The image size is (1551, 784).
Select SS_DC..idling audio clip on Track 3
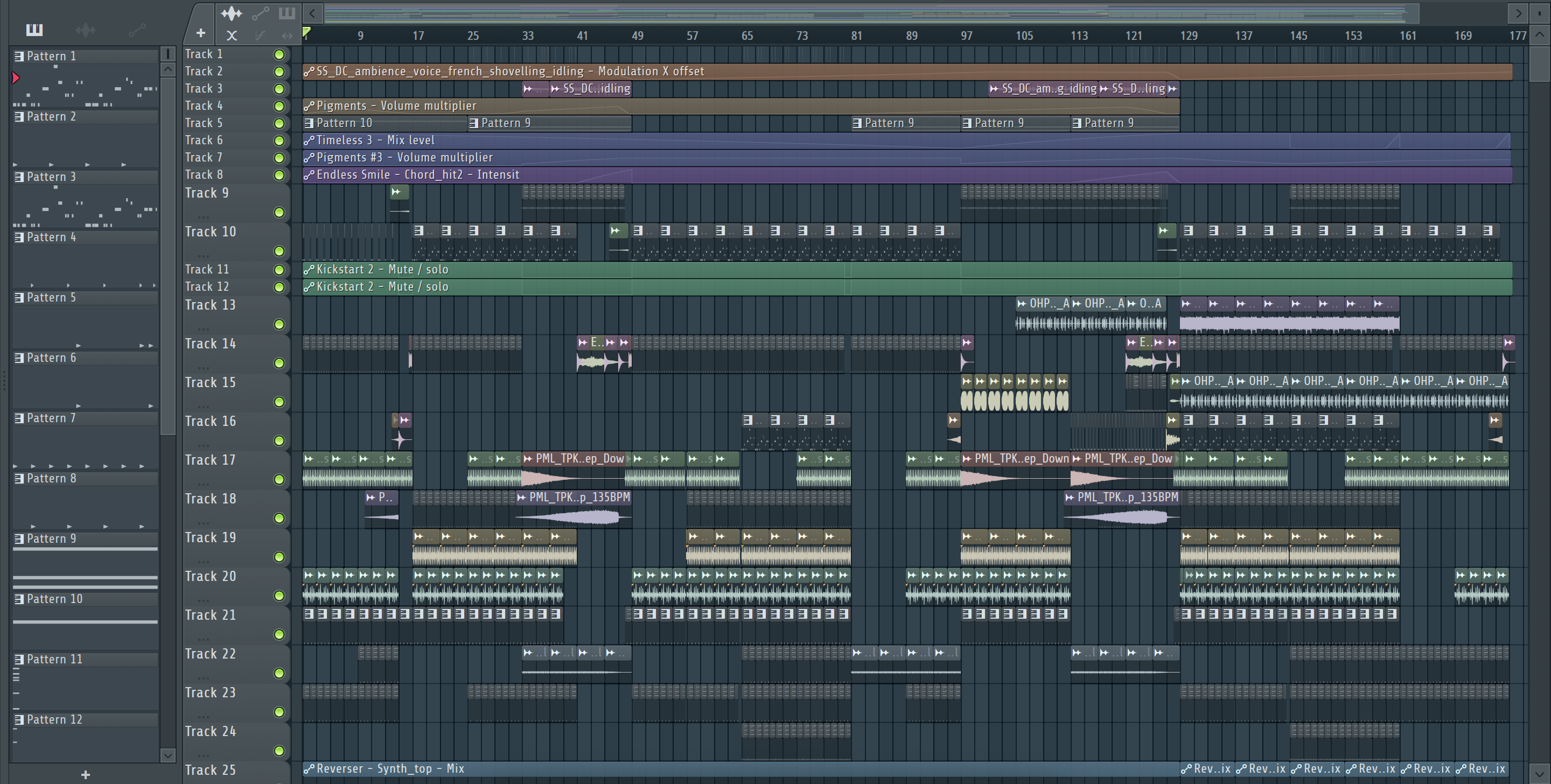(x=590, y=89)
